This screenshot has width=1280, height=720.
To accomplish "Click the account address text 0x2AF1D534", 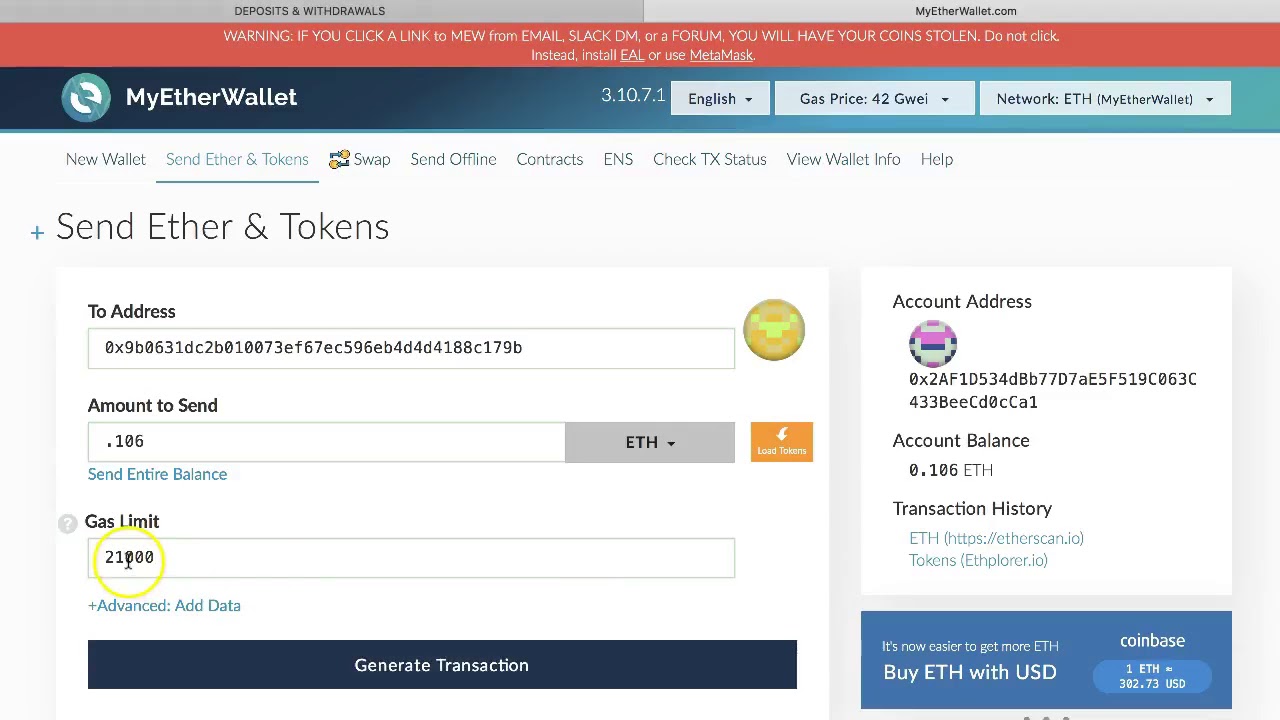I will click(x=1053, y=390).
